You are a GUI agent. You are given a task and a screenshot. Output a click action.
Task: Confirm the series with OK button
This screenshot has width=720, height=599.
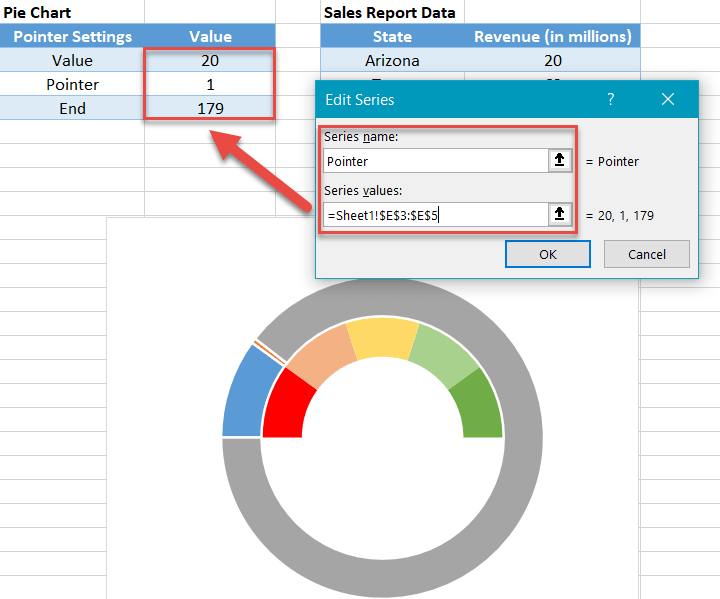point(548,254)
